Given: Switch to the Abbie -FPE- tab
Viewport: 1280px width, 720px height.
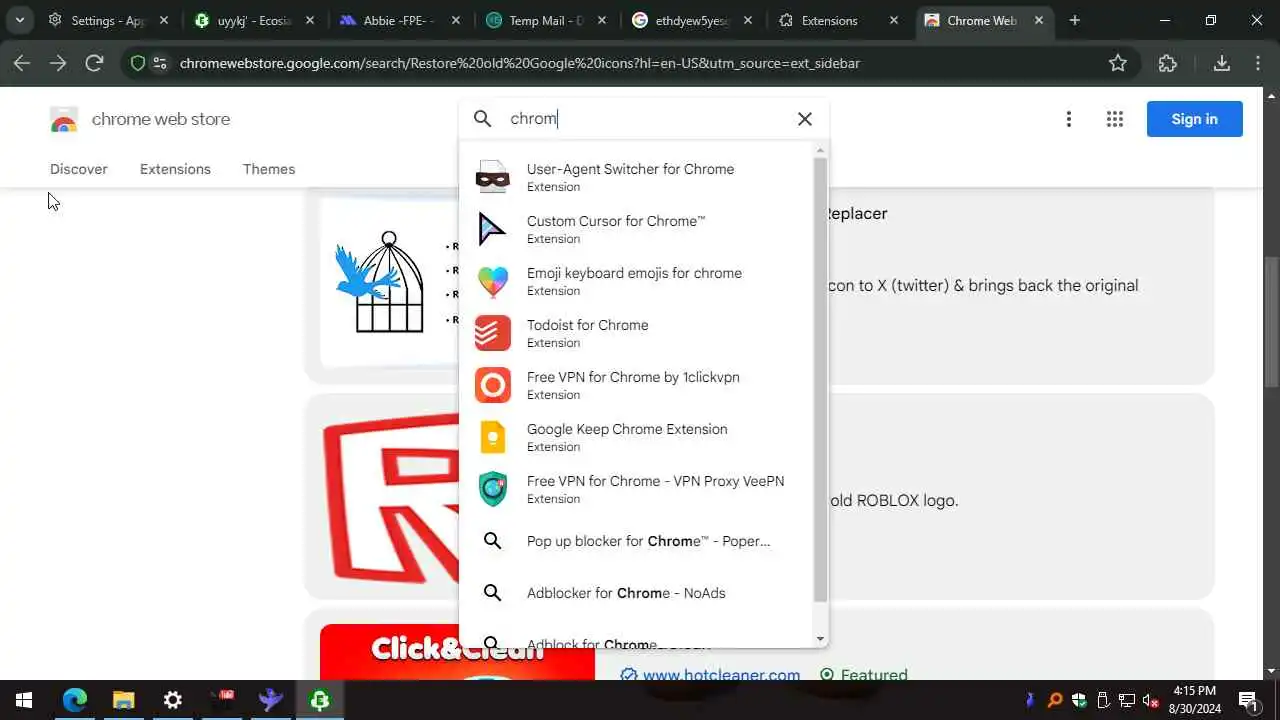Looking at the screenshot, I should 399,20.
